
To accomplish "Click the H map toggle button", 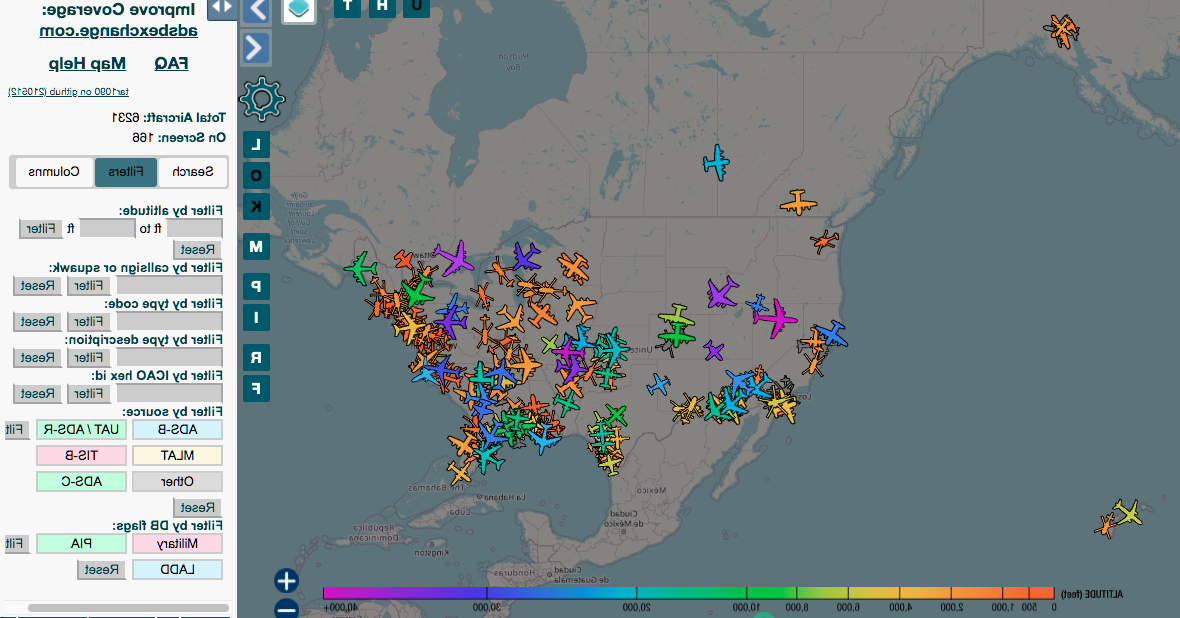I will coord(382,8).
